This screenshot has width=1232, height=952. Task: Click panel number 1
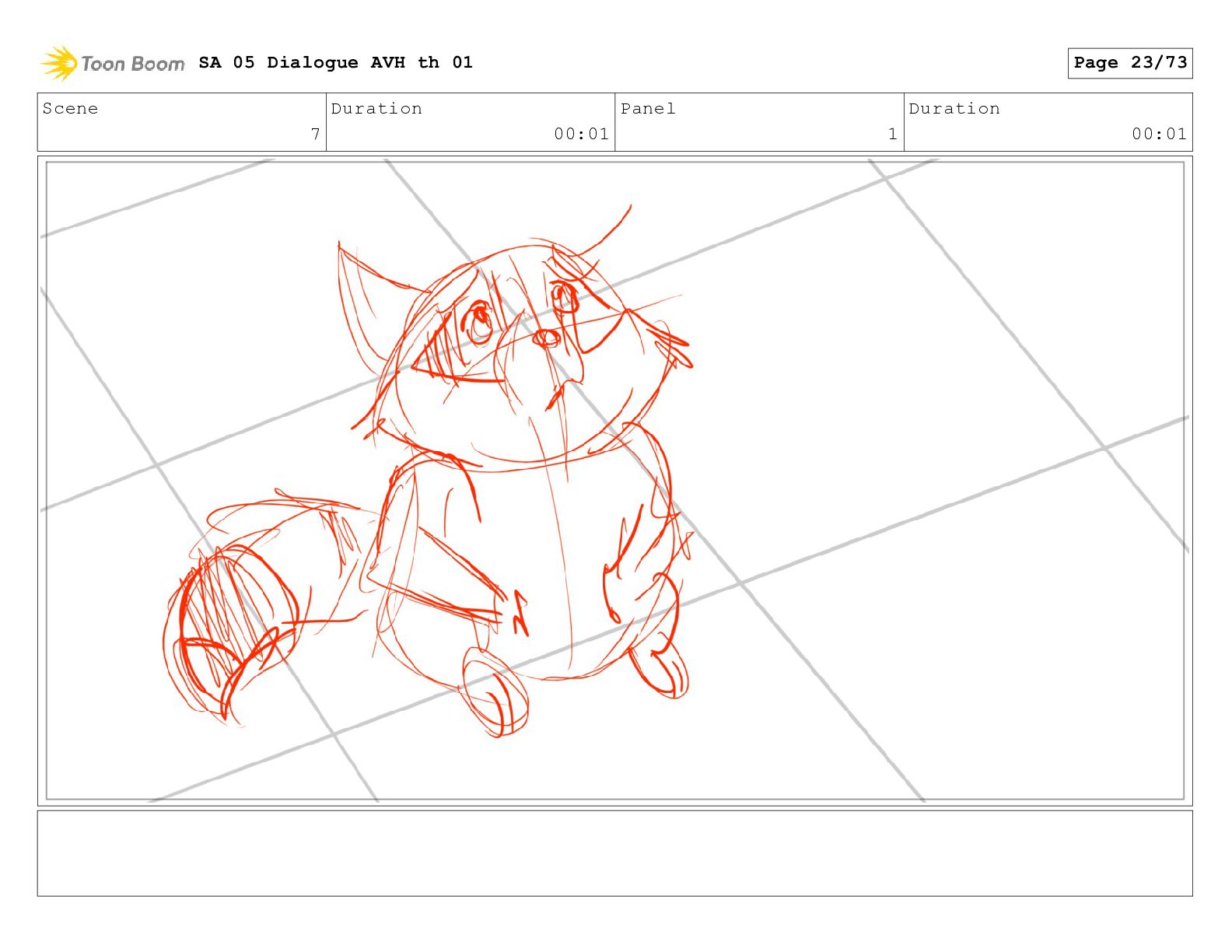coord(893,134)
